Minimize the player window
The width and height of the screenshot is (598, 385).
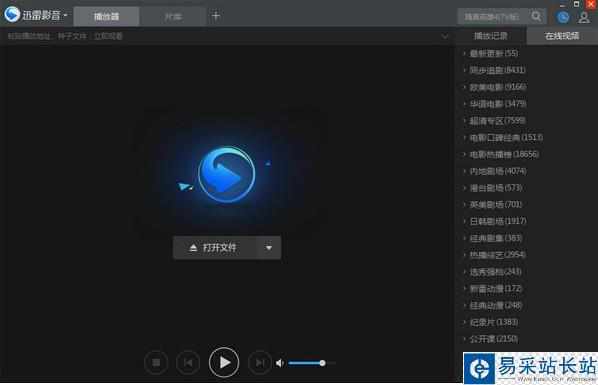(x=563, y=5)
